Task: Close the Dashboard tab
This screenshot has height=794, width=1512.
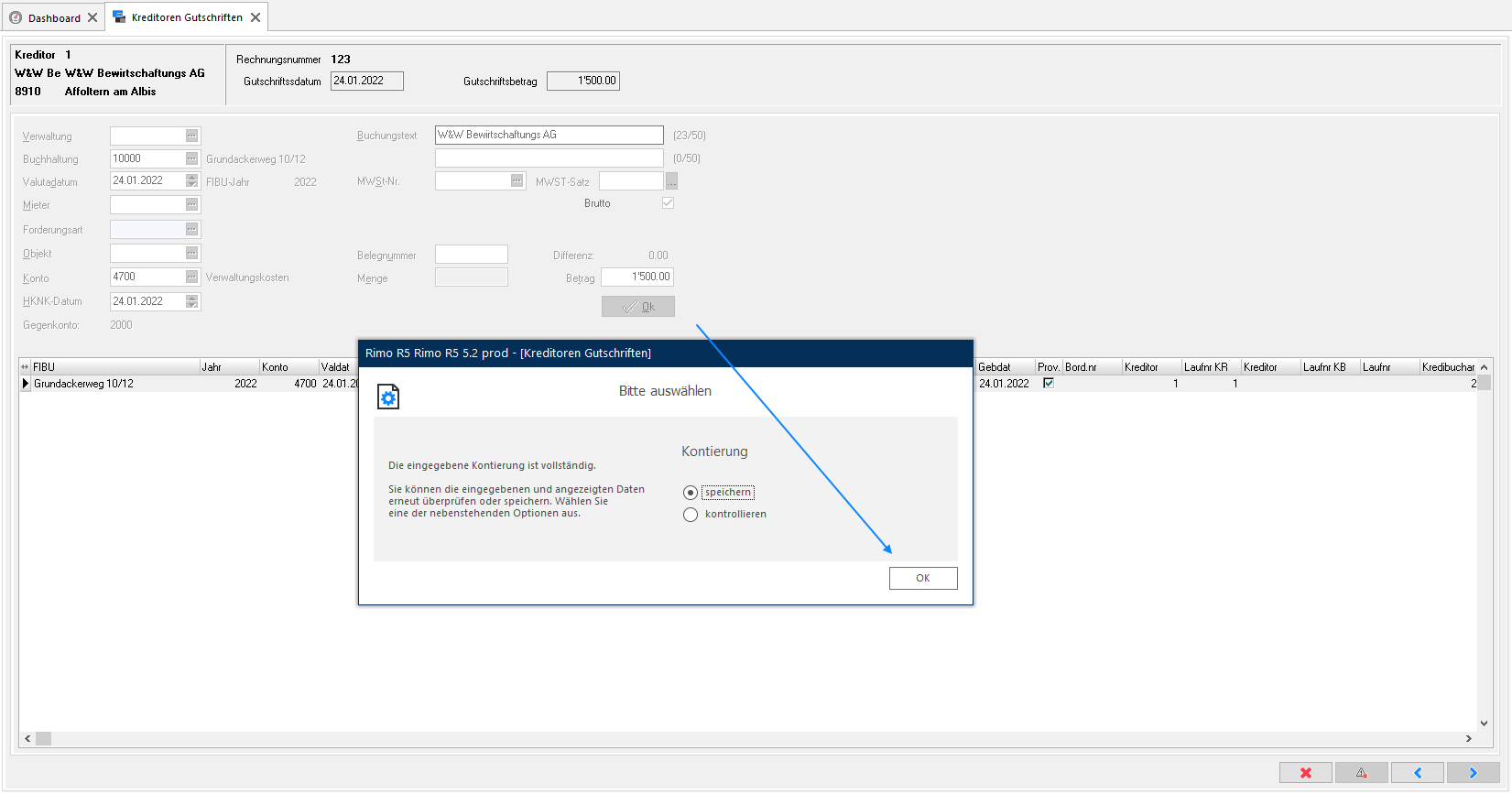Action: (x=92, y=17)
